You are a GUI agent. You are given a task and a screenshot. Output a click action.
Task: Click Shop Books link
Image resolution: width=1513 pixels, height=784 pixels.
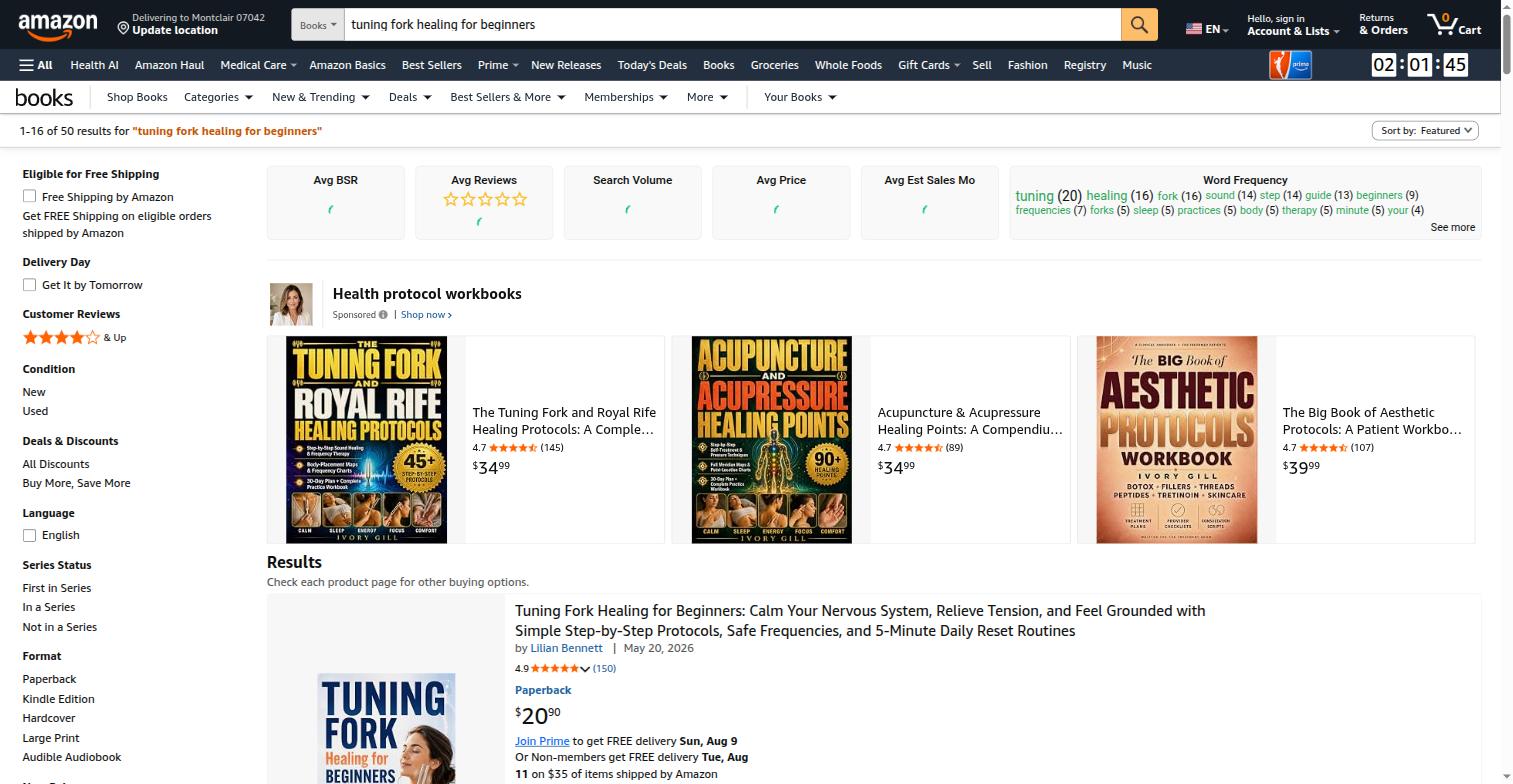coord(137,97)
